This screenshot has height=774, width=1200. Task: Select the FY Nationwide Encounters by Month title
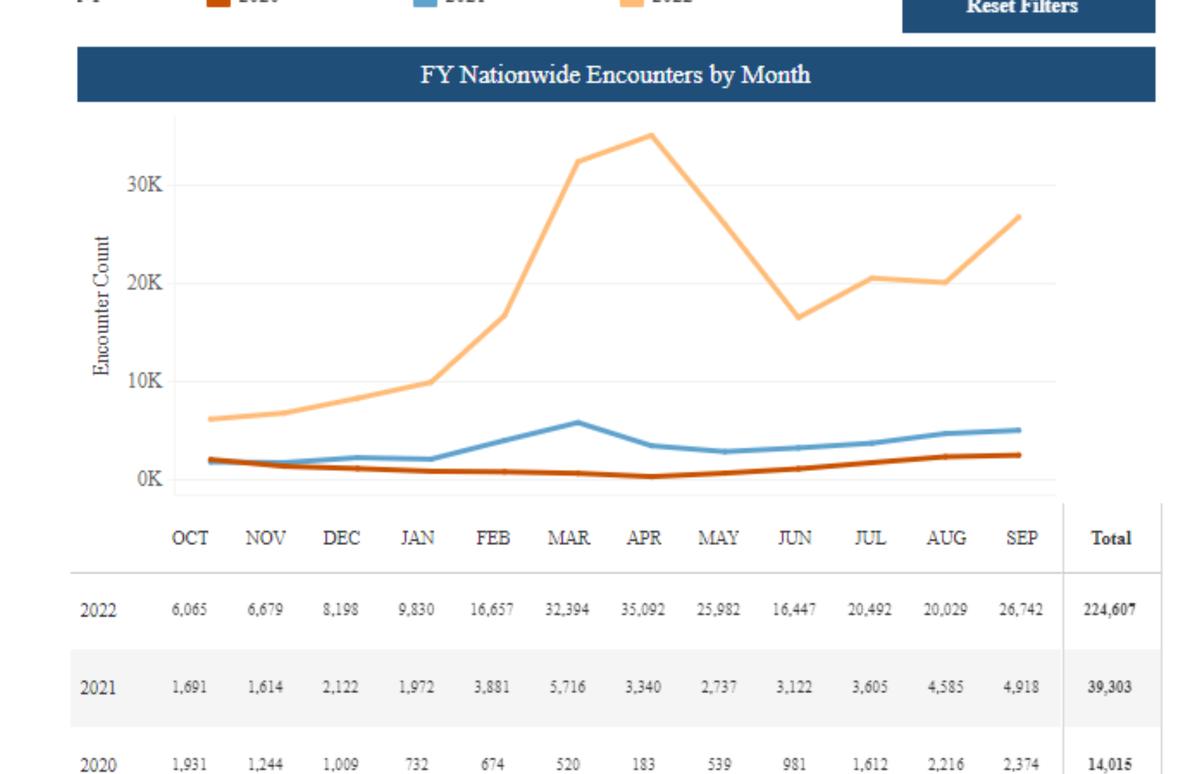[615, 75]
